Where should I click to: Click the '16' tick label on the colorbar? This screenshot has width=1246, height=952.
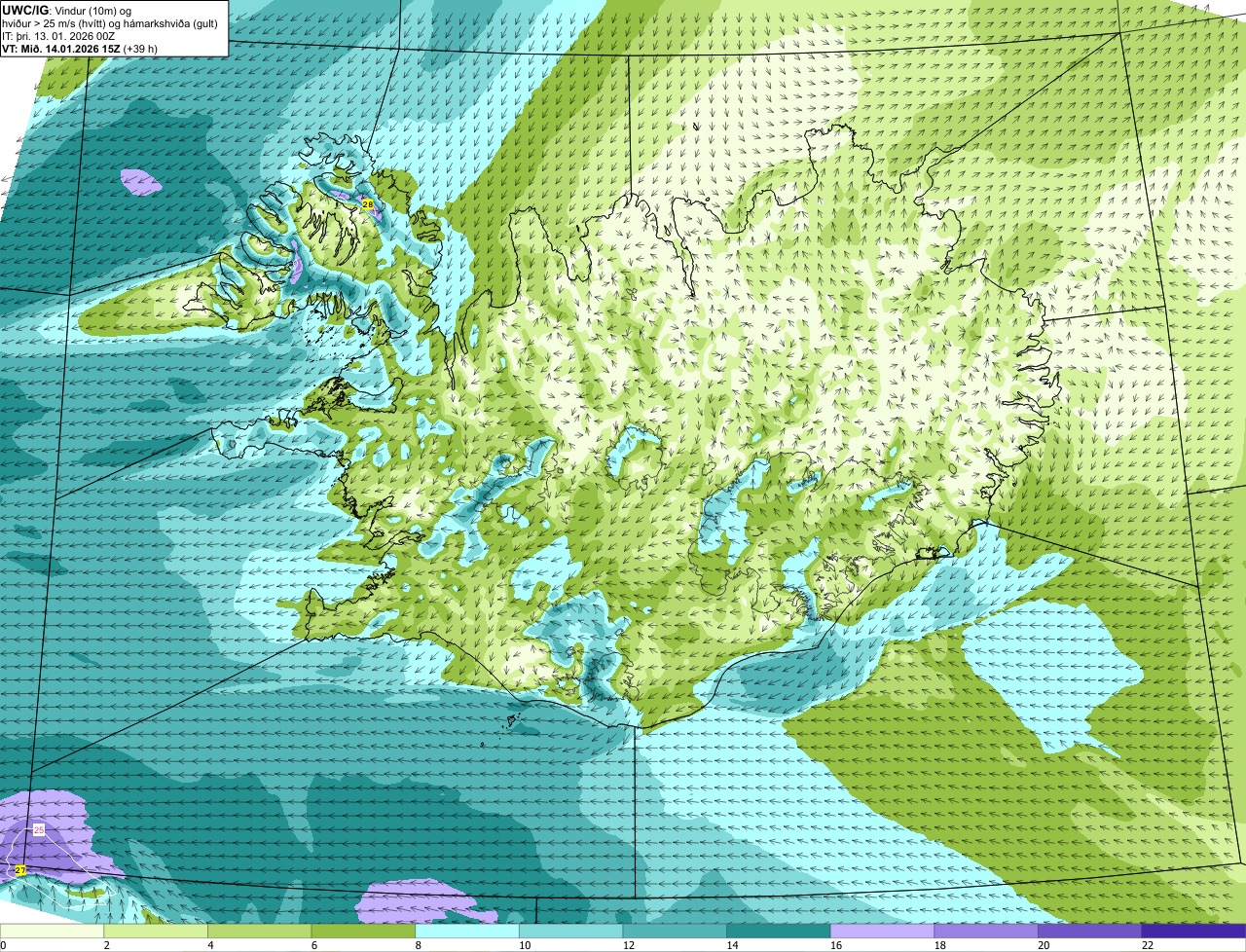click(x=836, y=945)
